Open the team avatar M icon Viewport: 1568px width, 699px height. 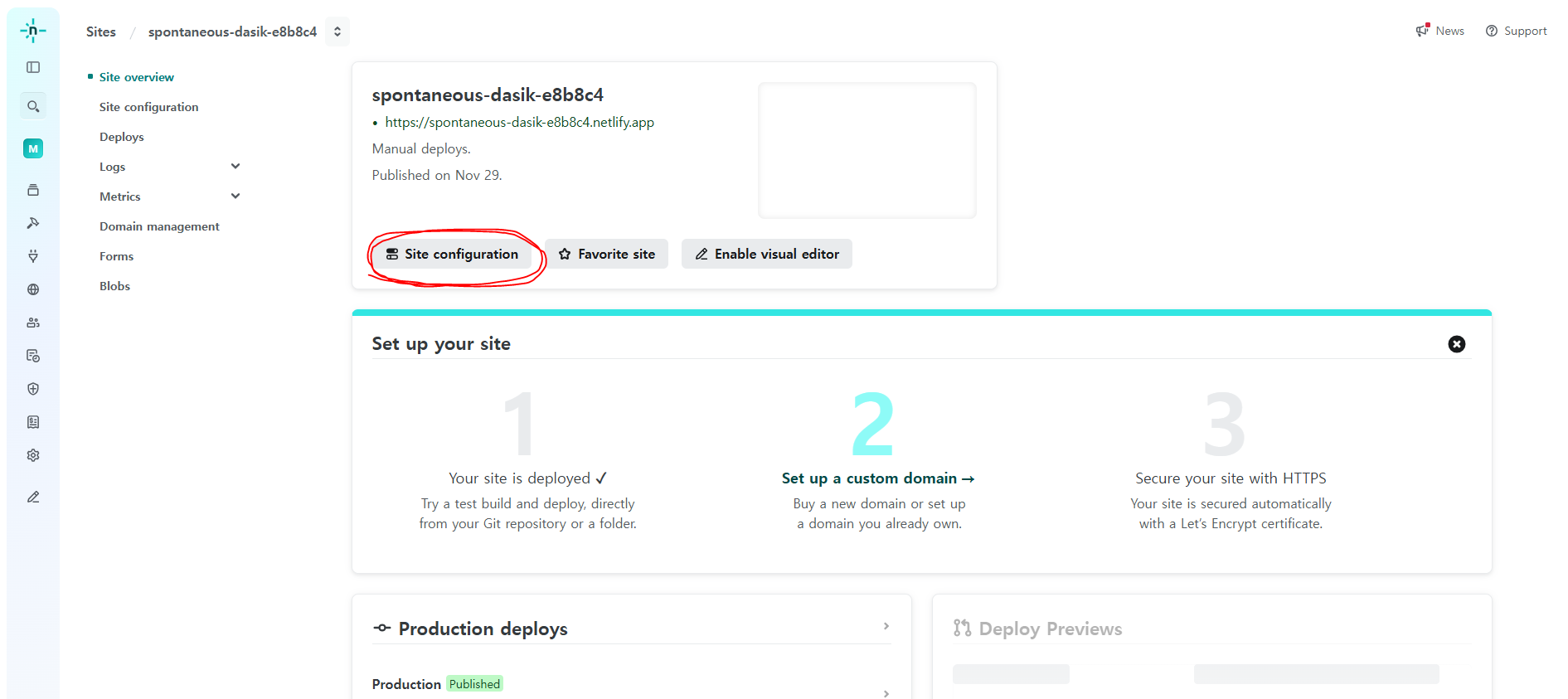(x=33, y=148)
